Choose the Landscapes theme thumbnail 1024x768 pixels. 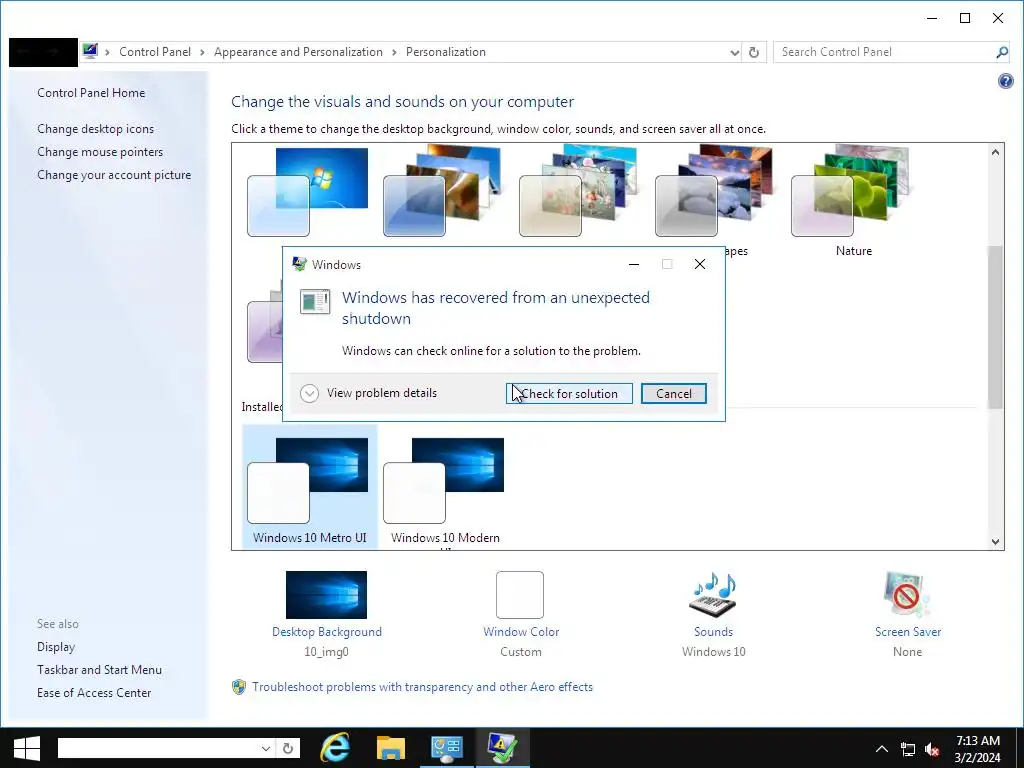(x=714, y=191)
